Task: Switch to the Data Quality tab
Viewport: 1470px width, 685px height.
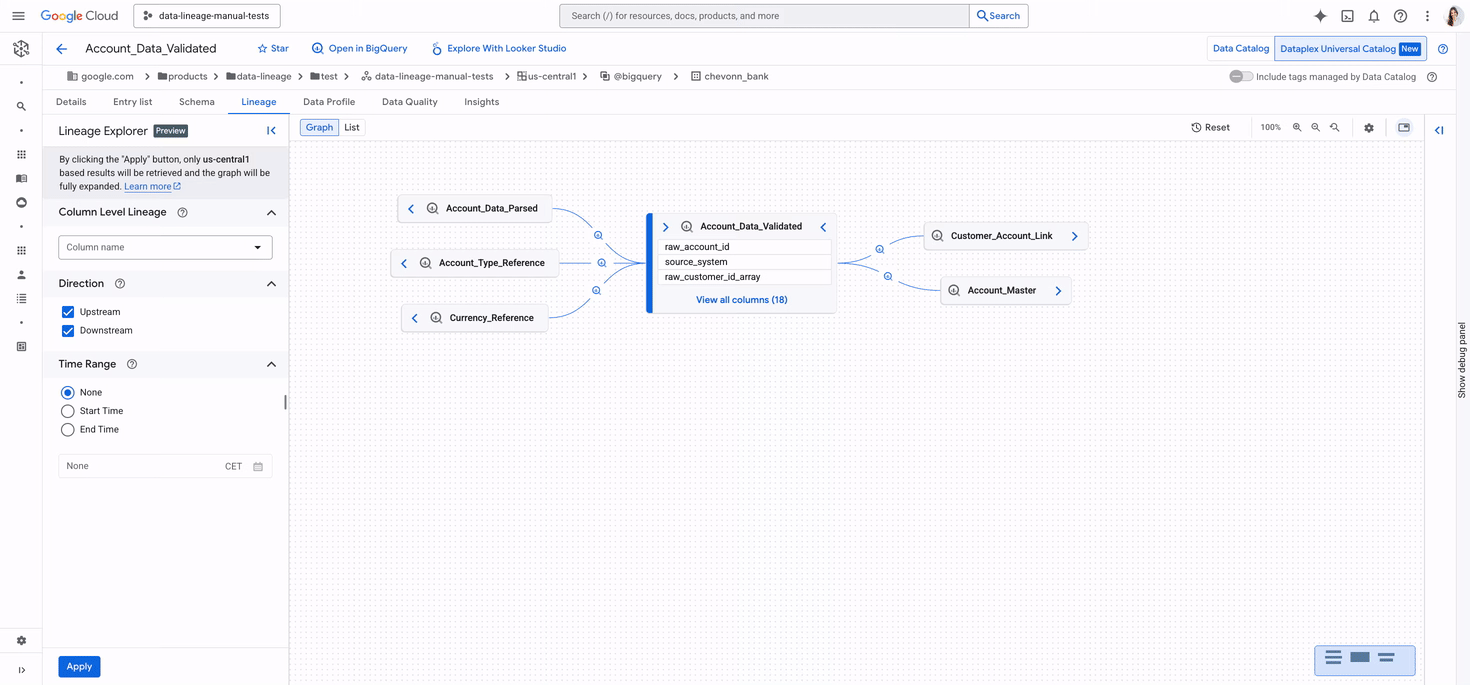Action: 409,102
